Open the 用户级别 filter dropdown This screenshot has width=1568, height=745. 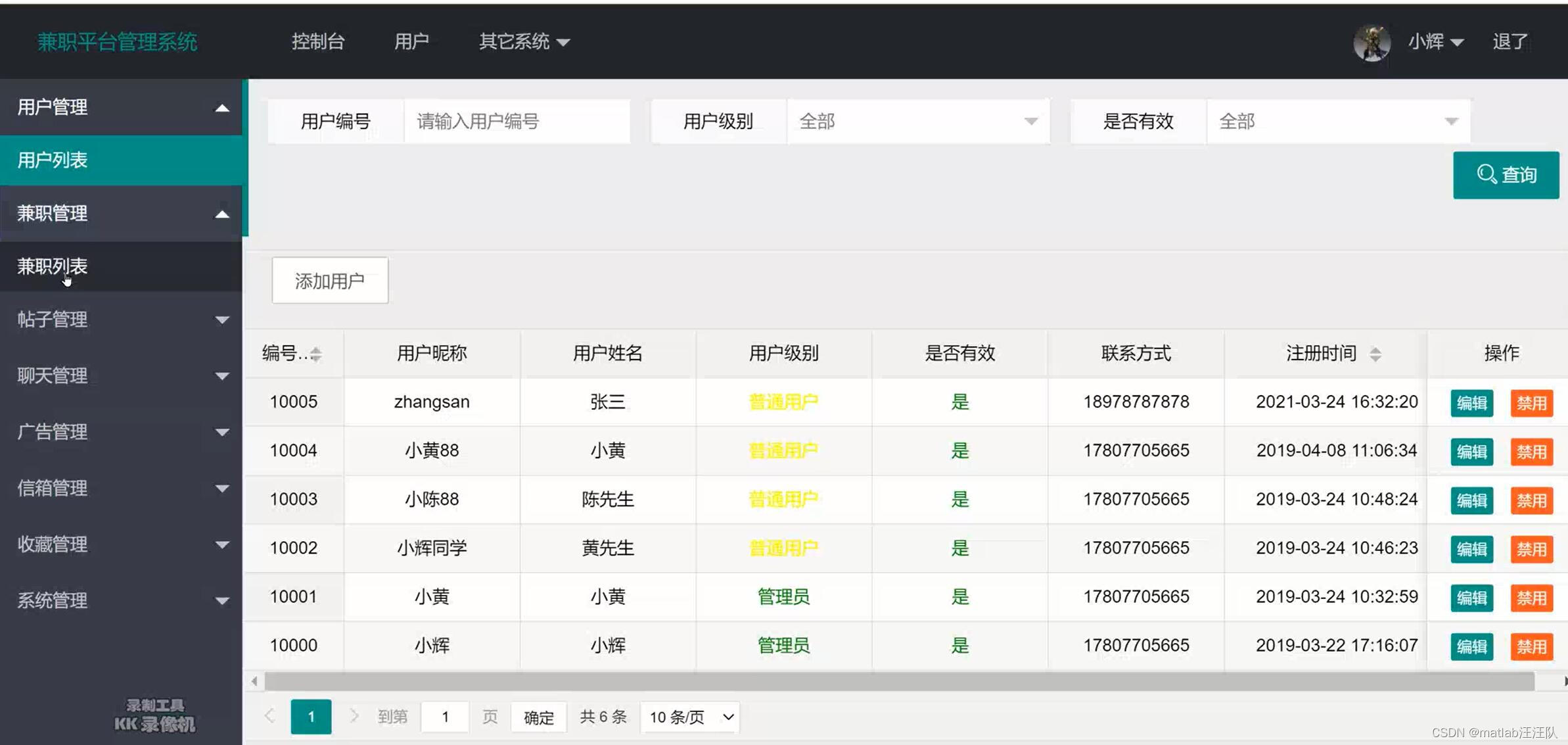pos(918,122)
